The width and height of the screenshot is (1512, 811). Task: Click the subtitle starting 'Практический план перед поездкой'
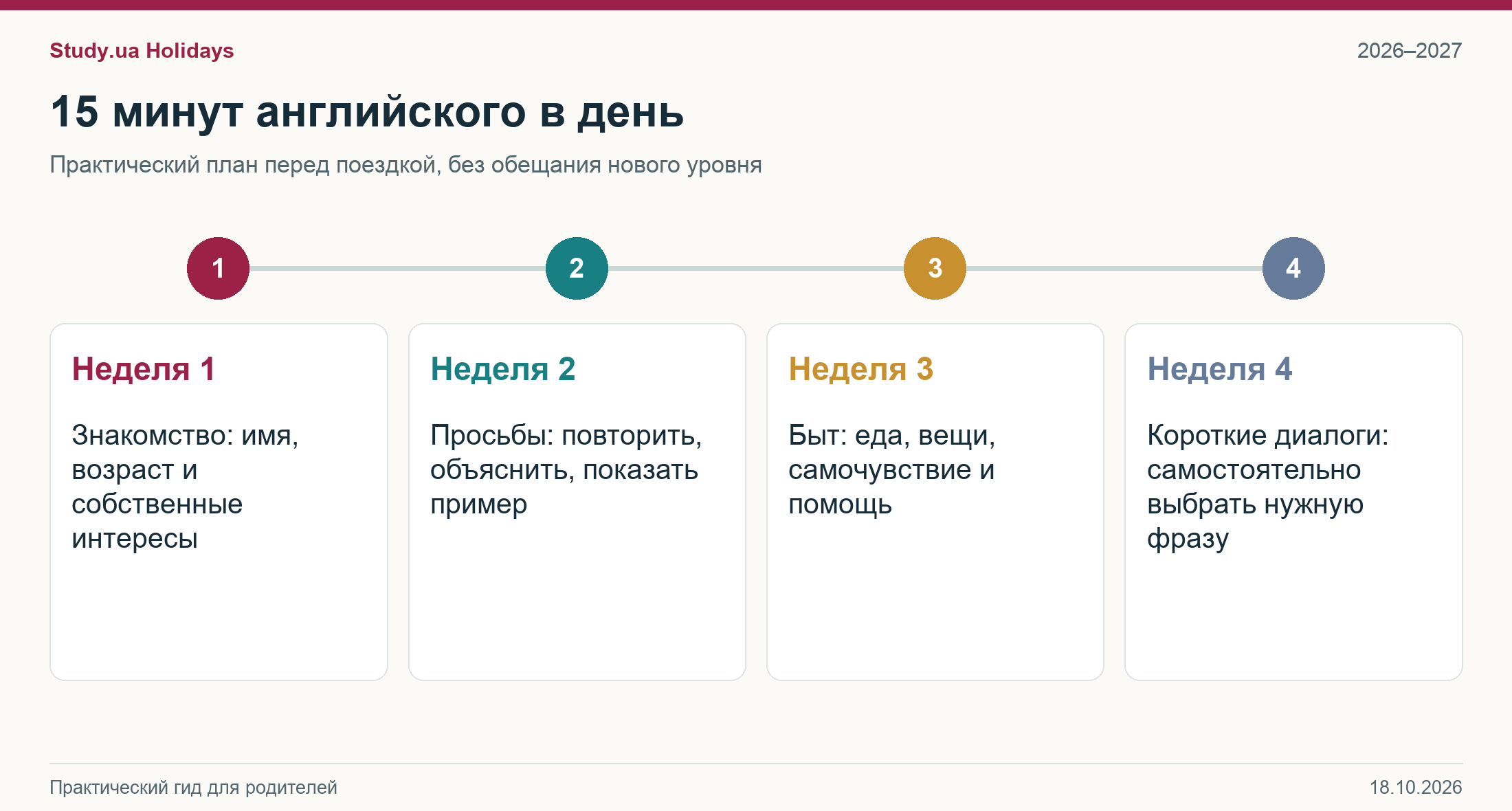click(x=405, y=165)
